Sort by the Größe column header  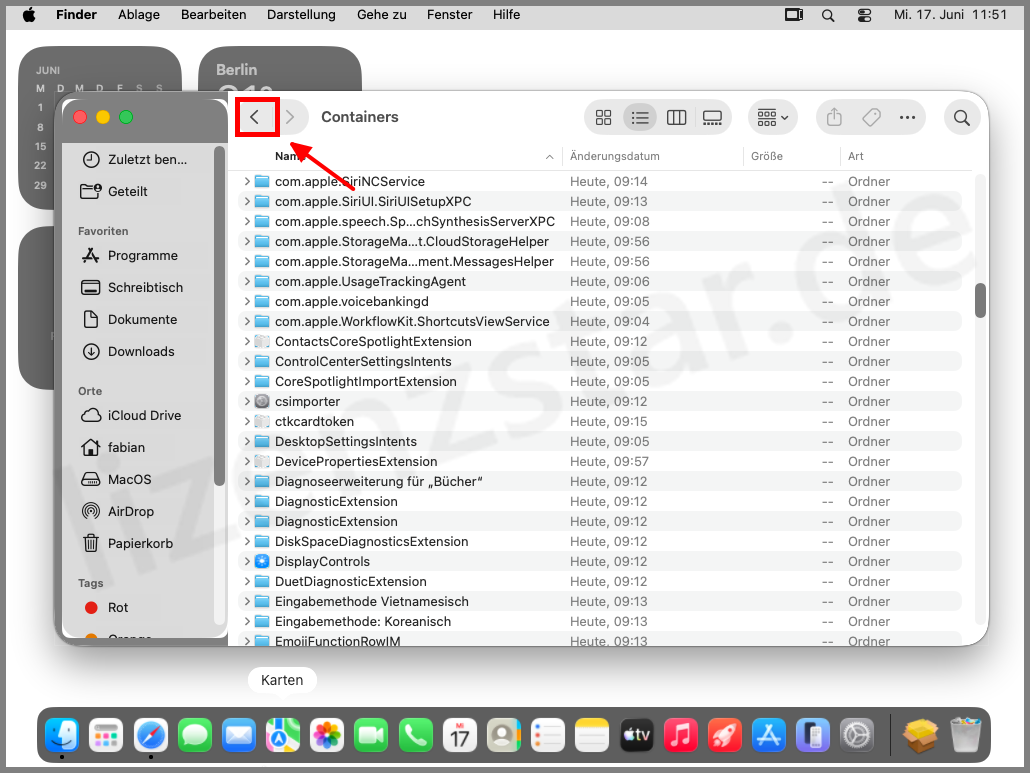click(767, 156)
